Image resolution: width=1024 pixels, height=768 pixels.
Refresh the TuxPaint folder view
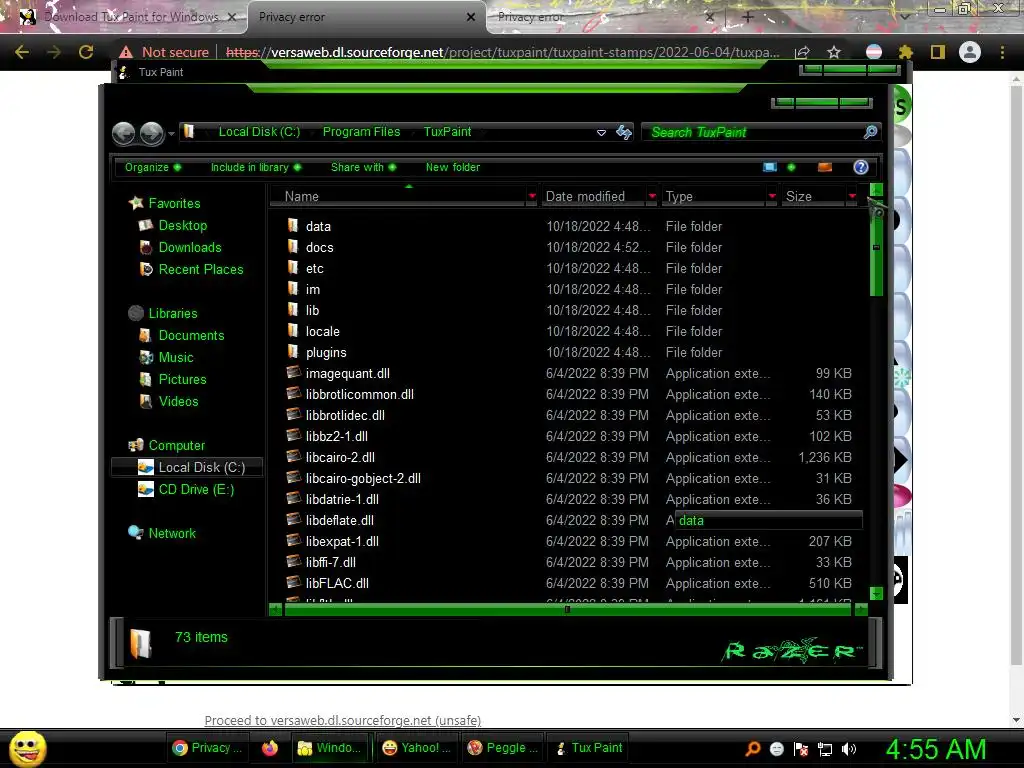point(624,133)
